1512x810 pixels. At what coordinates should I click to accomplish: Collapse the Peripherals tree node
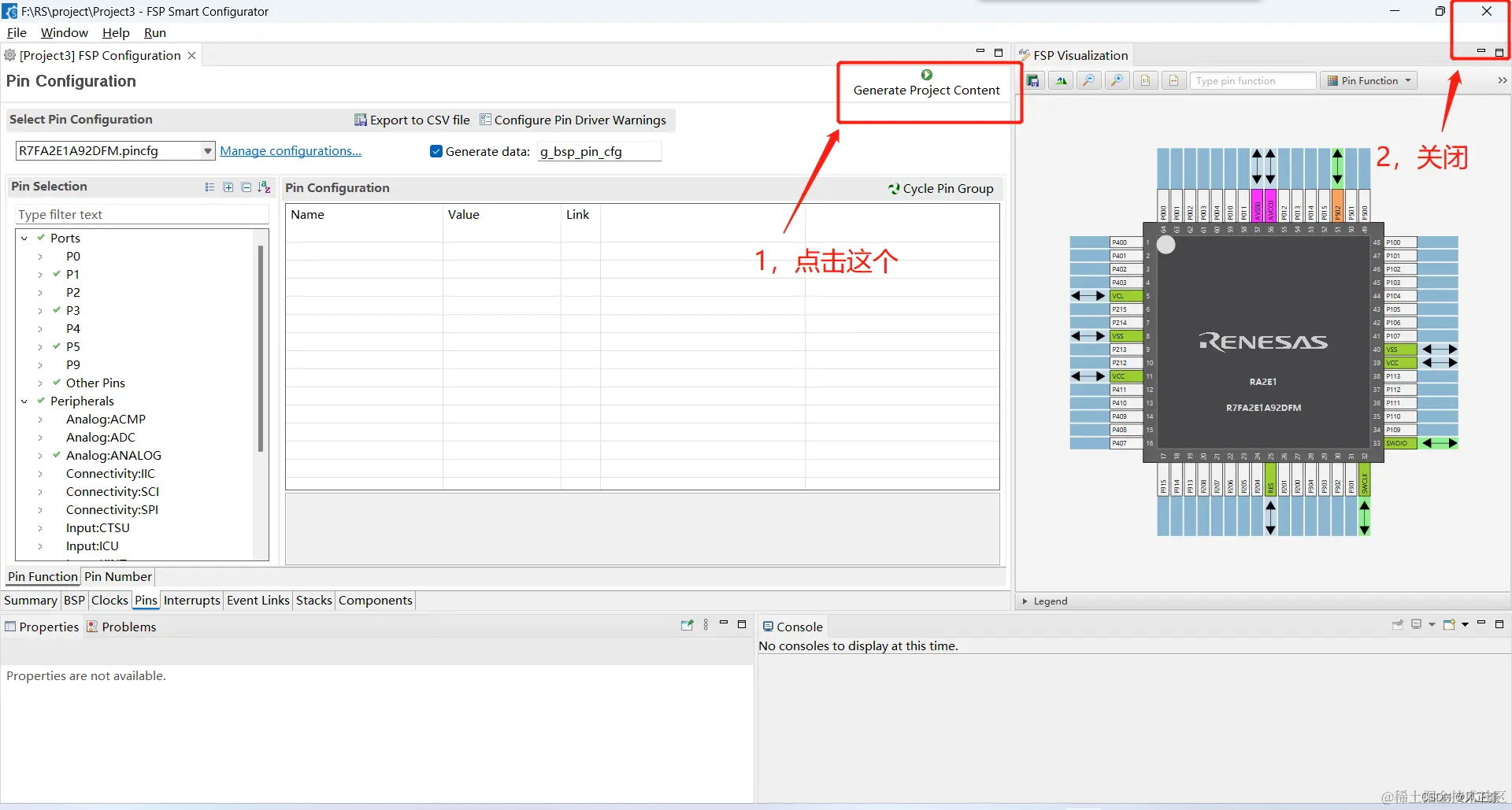pyautogui.click(x=24, y=401)
